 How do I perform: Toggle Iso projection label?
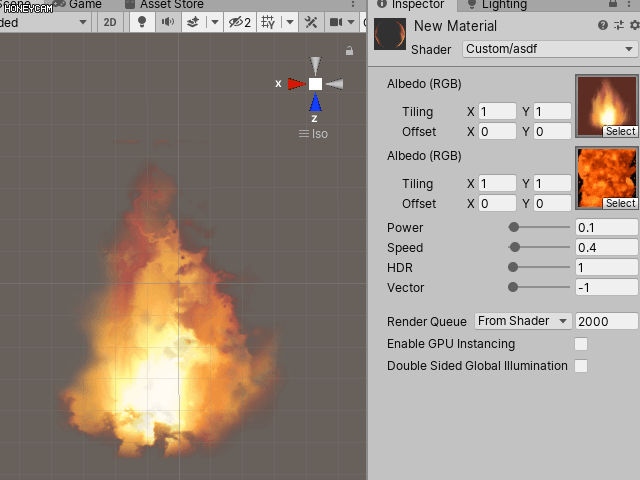coord(313,134)
